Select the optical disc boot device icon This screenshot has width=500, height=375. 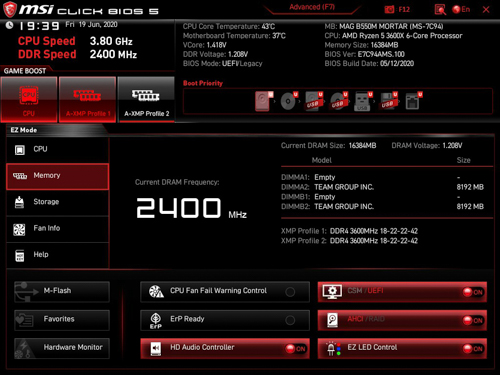click(x=289, y=101)
